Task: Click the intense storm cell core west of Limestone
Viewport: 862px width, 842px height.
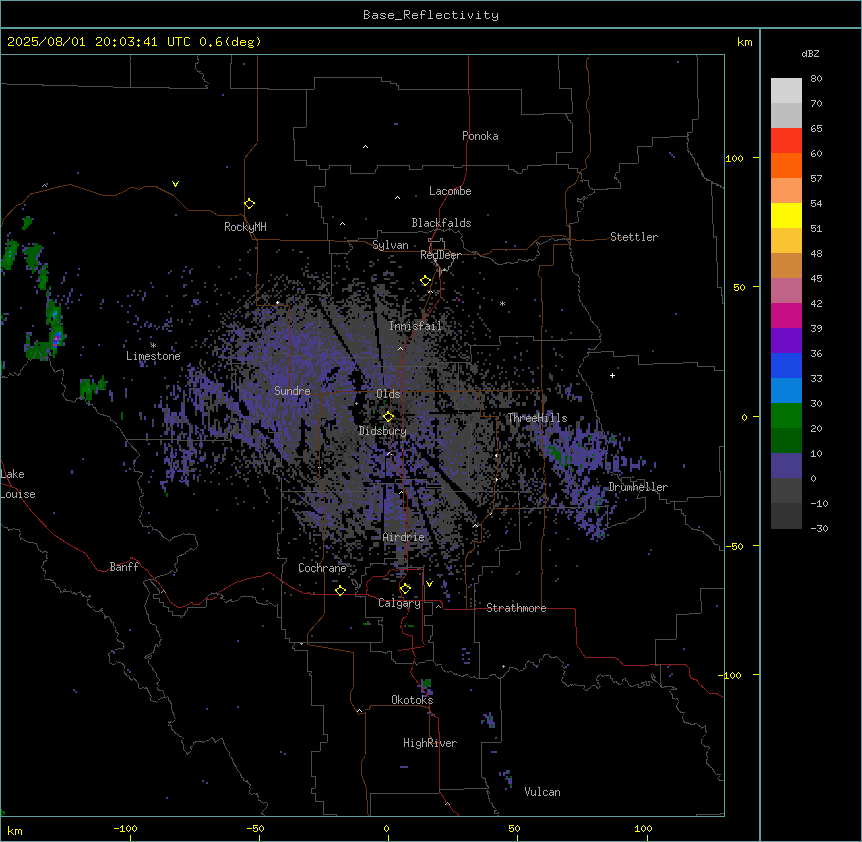Action: [x=56, y=337]
